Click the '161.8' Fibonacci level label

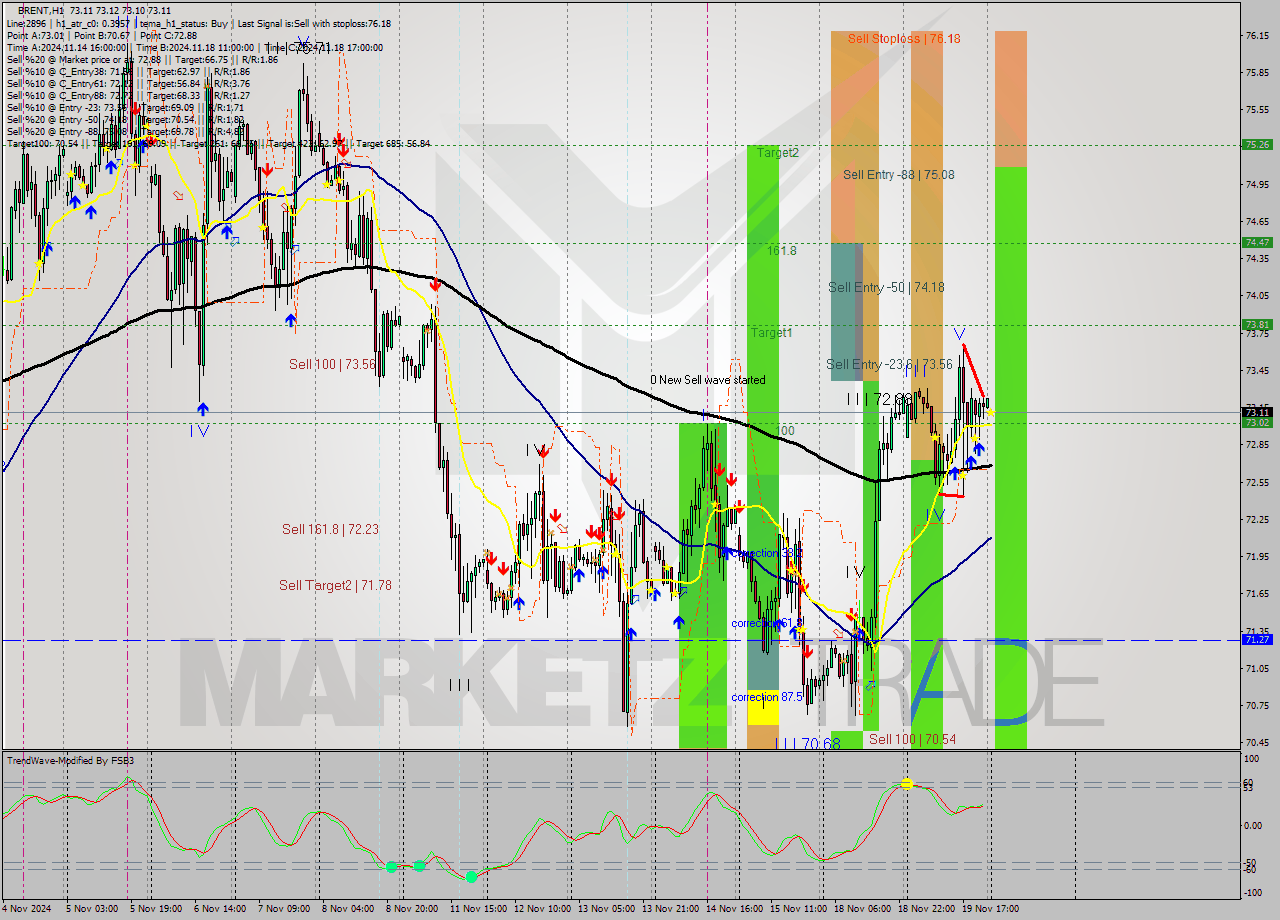click(782, 251)
